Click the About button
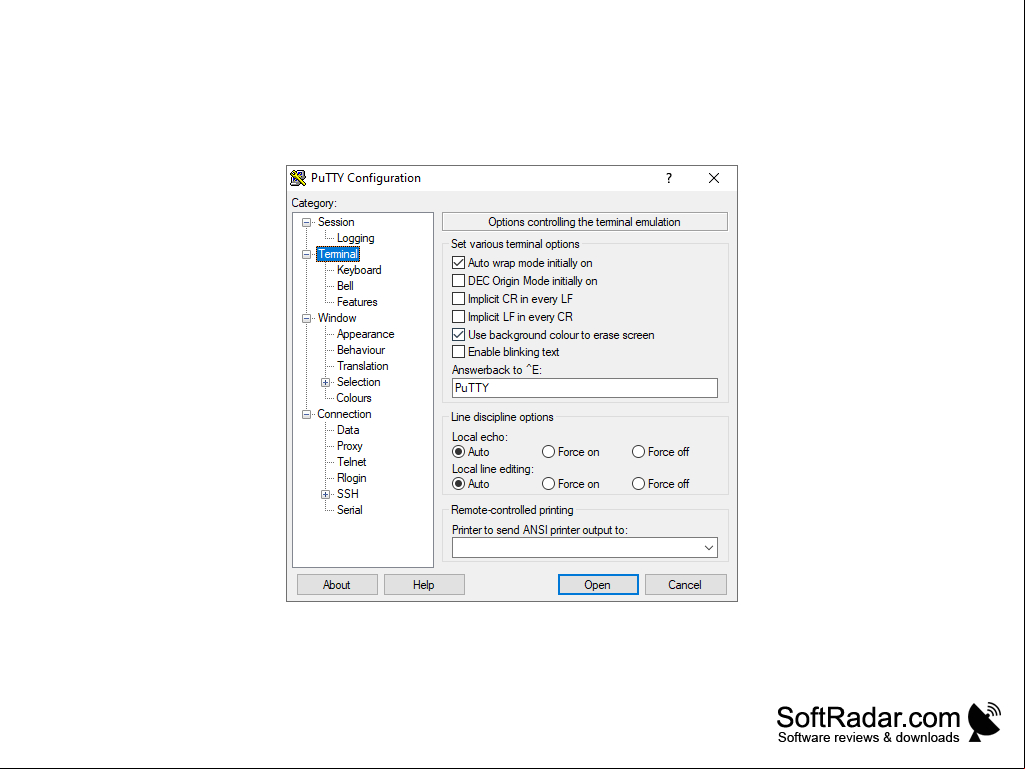This screenshot has width=1025, height=769. pos(337,585)
